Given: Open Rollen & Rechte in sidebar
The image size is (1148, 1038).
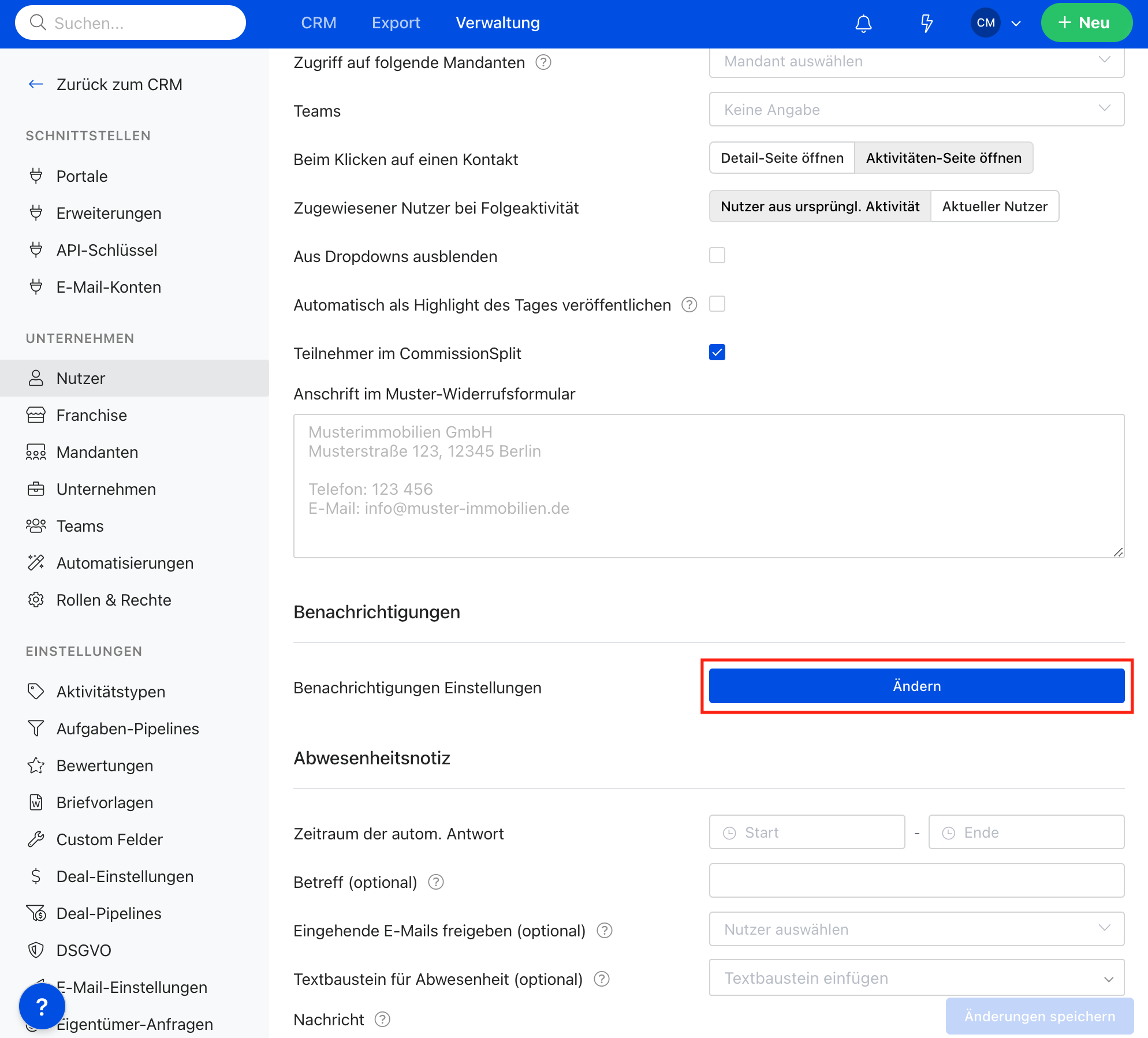Looking at the screenshot, I should [113, 600].
